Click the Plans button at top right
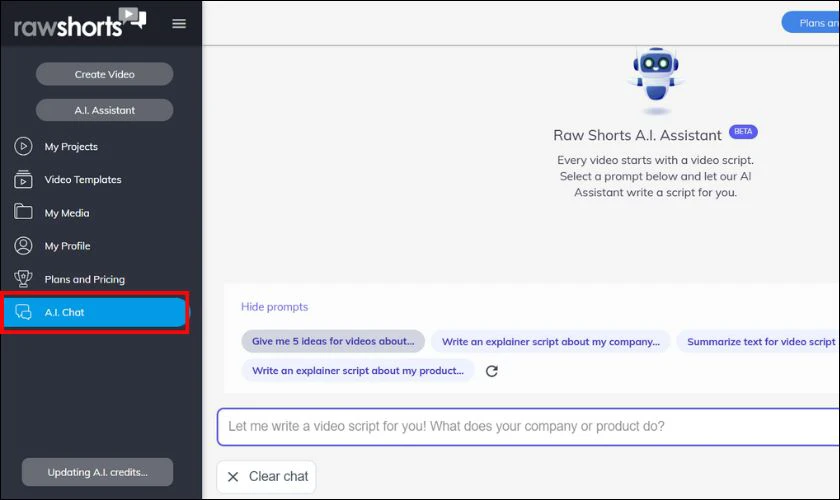 [x=811, y=23]
